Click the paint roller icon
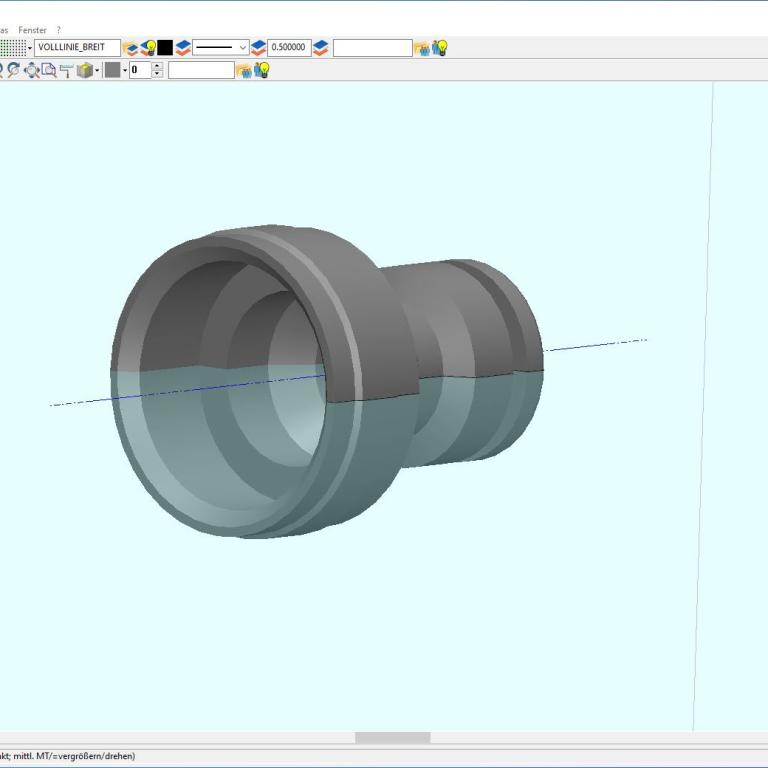The width and height of the screenshot is (768, 768). [x=66, y=70]
